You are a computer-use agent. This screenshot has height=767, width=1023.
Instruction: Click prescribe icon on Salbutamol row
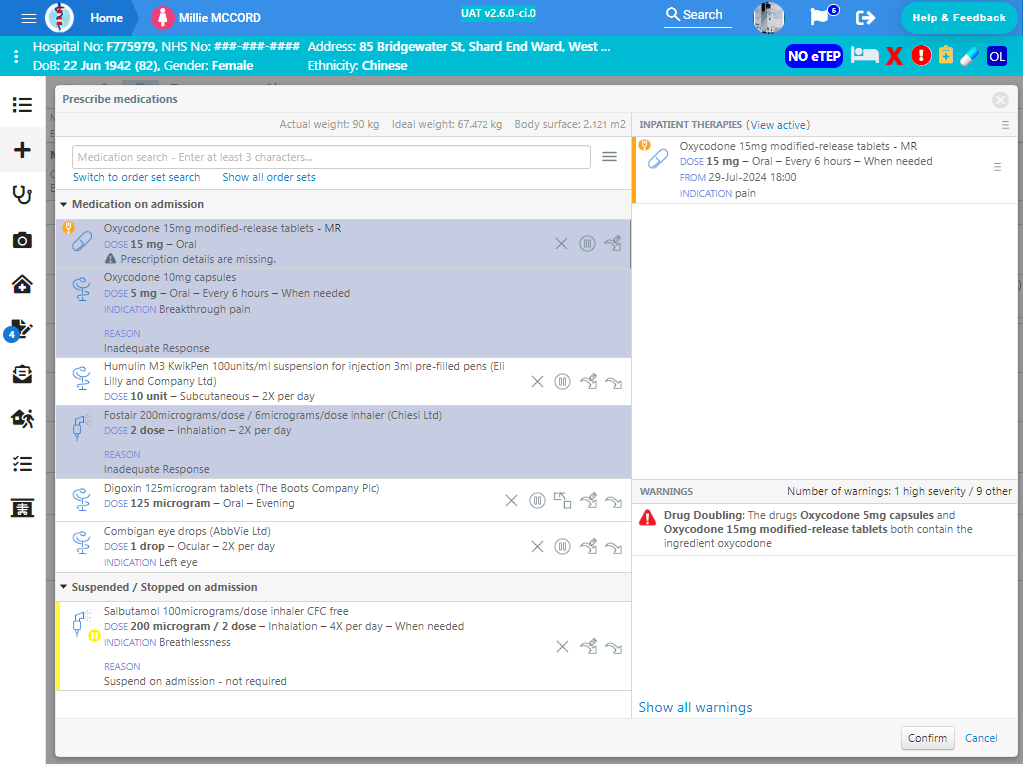click(x=588, y=646)
